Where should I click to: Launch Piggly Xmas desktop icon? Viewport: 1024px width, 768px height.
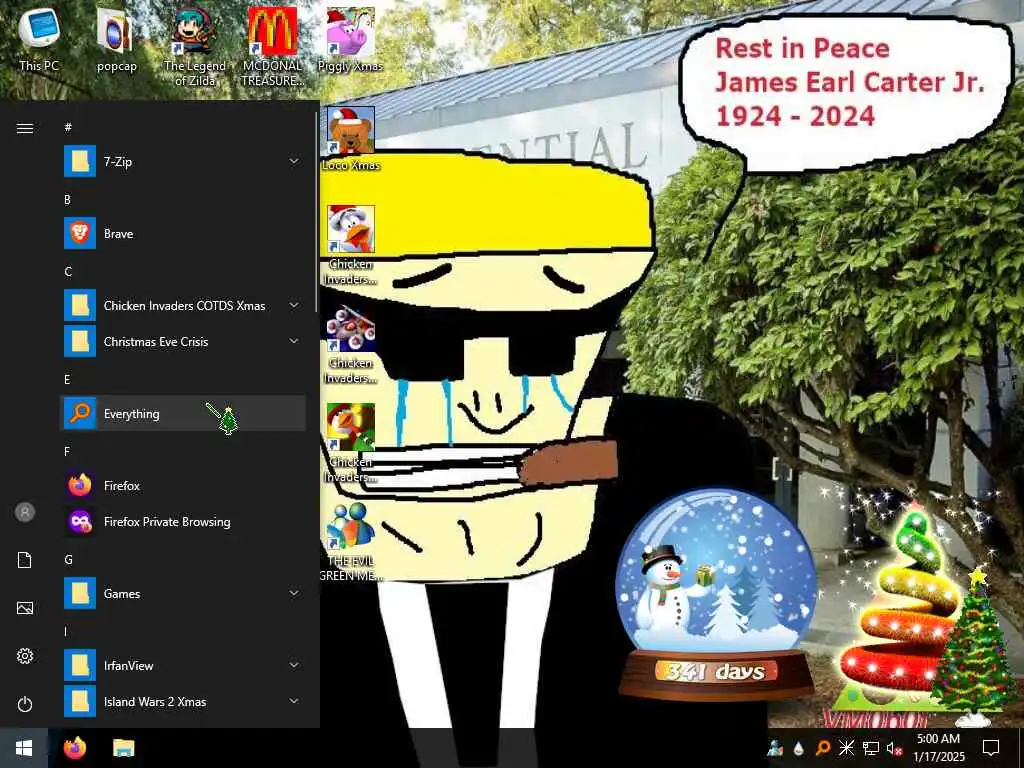tap(351, 39)
